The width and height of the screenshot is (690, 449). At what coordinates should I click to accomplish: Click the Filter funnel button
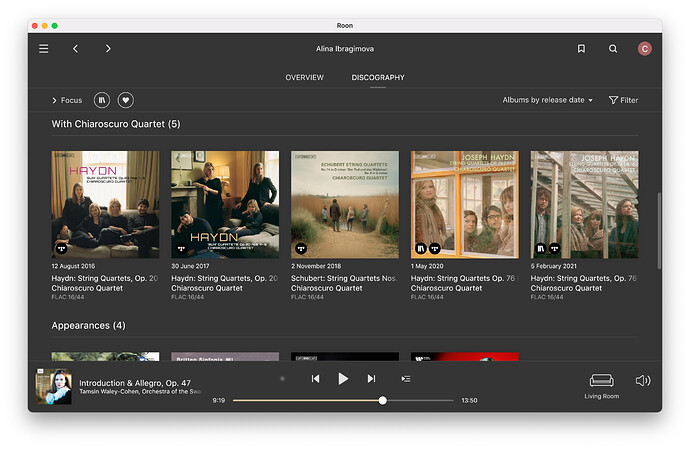[623, 100]
